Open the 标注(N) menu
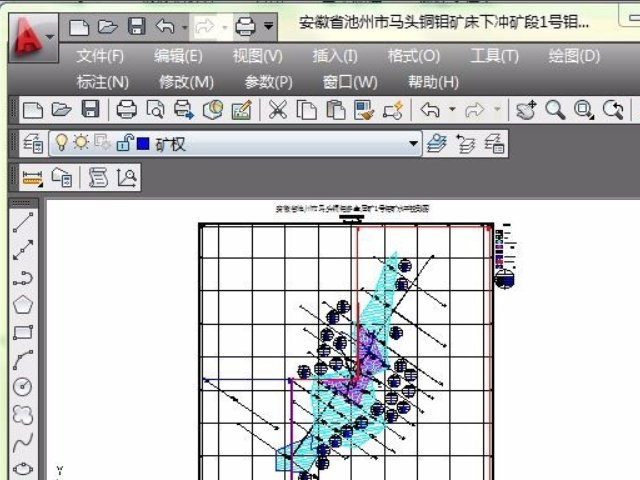 [103, 82]
